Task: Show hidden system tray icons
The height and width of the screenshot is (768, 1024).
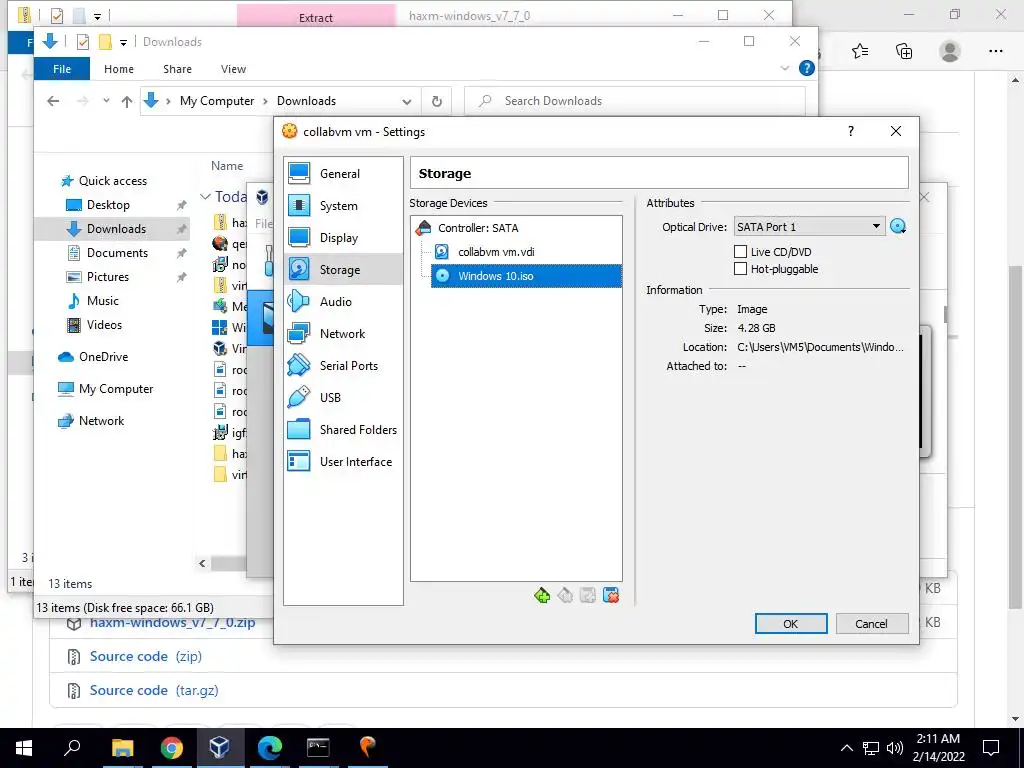Action: point(846,748)
